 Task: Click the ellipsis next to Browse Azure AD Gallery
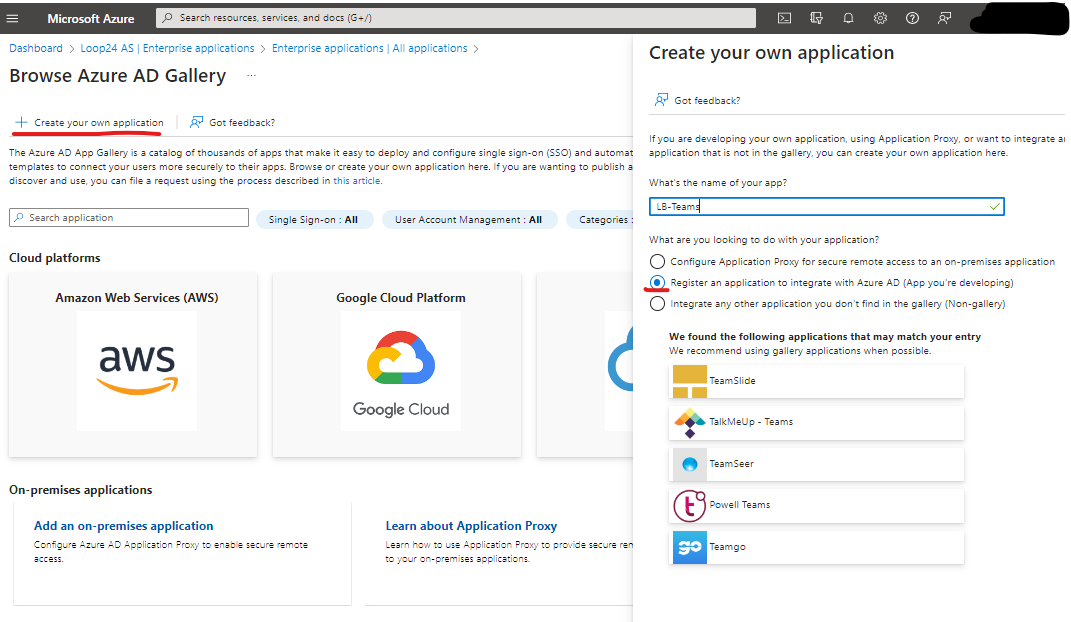(251, 75)
